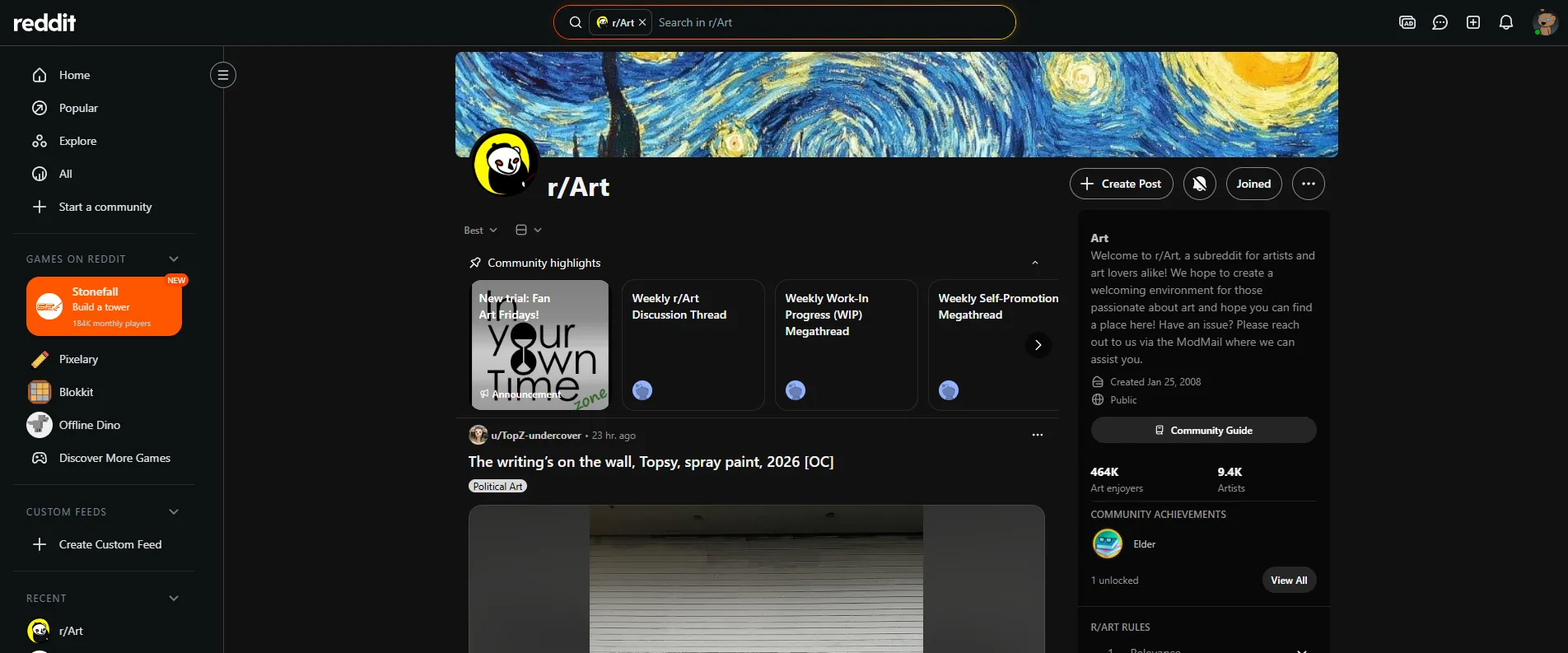The height and width of the screenshot is (653, 1568).
Task: Go to Home in sidebar
Action: [x=104, y=75]
